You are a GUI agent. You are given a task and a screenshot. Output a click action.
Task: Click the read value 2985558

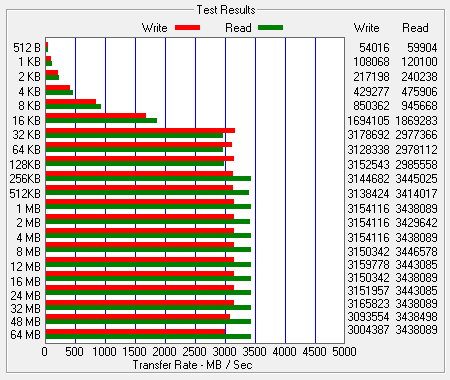click(416, 164)
